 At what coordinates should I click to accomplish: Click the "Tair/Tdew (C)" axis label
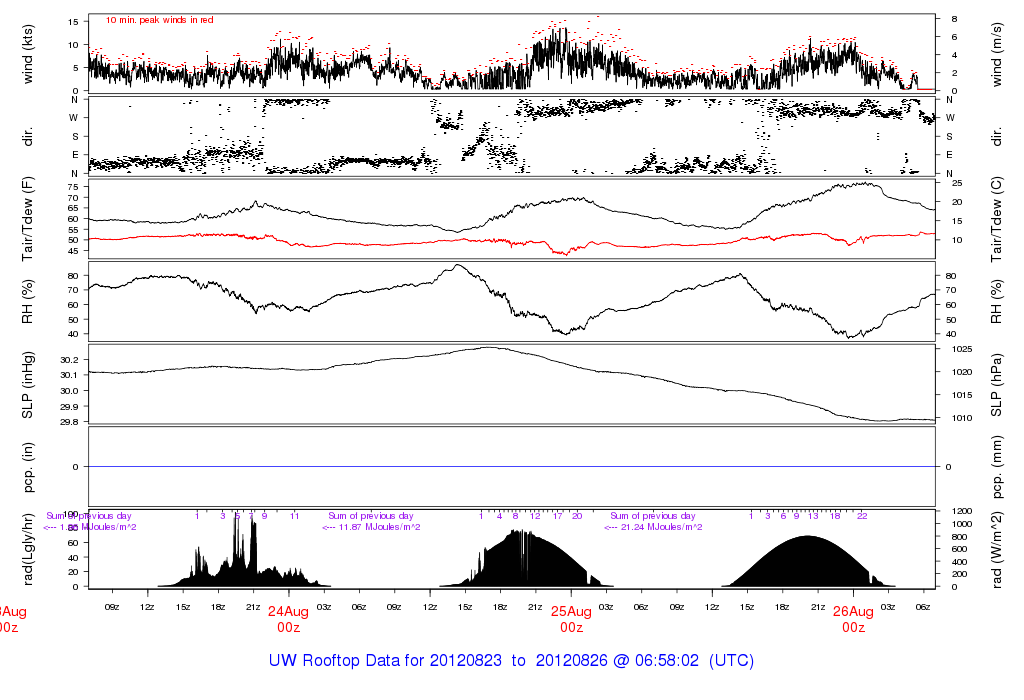(x=996, y=219)
